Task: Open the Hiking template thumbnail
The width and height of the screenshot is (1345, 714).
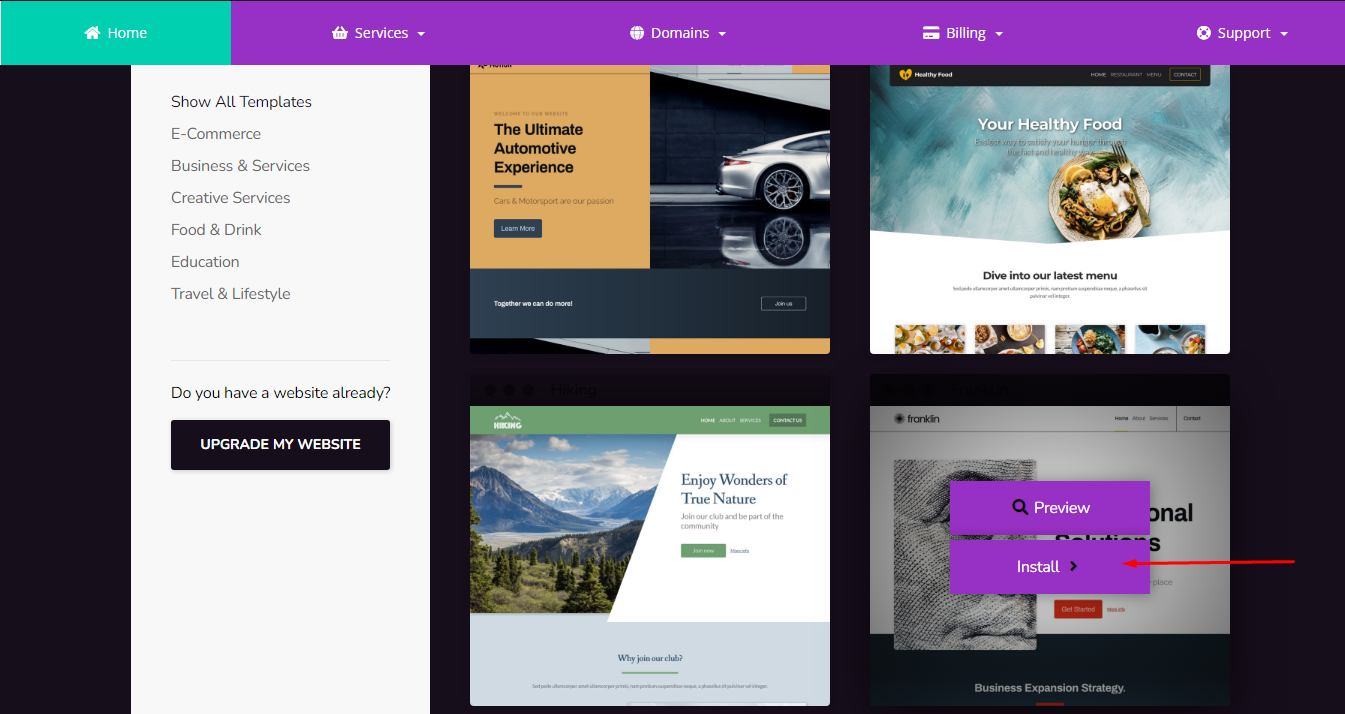Action: (x=649, y=555)
